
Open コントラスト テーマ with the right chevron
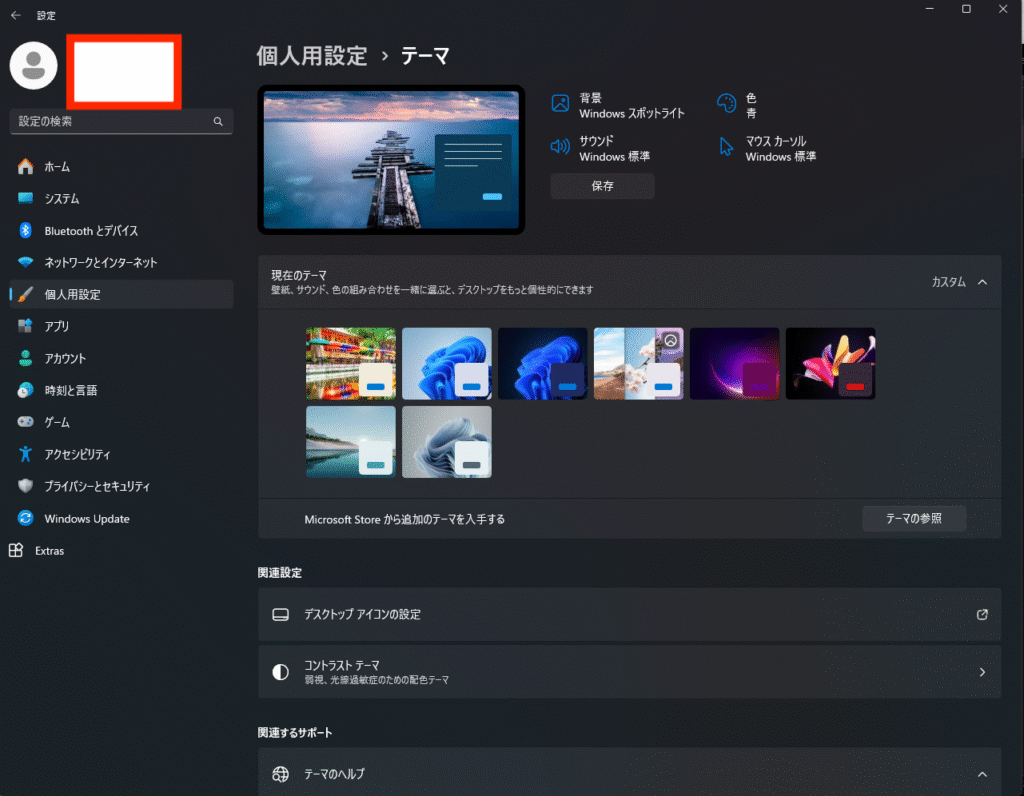tap(982, 672)
